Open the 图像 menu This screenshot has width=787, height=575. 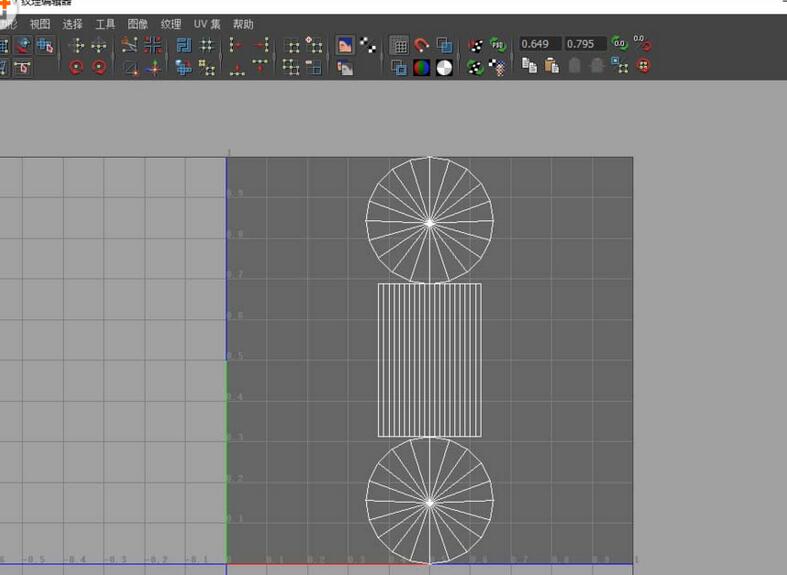[x=138, y=24]
